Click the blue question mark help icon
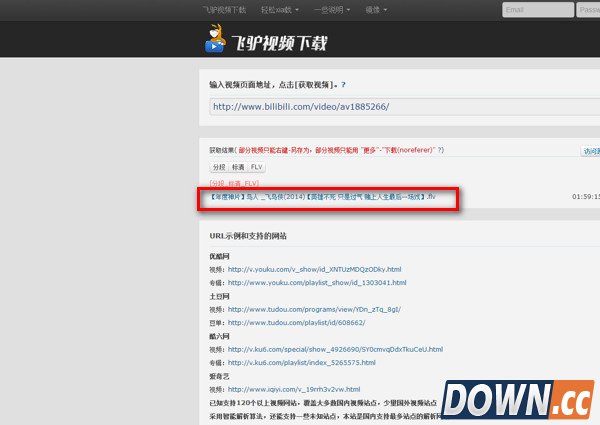The image size is (600, 425). click(x=343, y=86)
